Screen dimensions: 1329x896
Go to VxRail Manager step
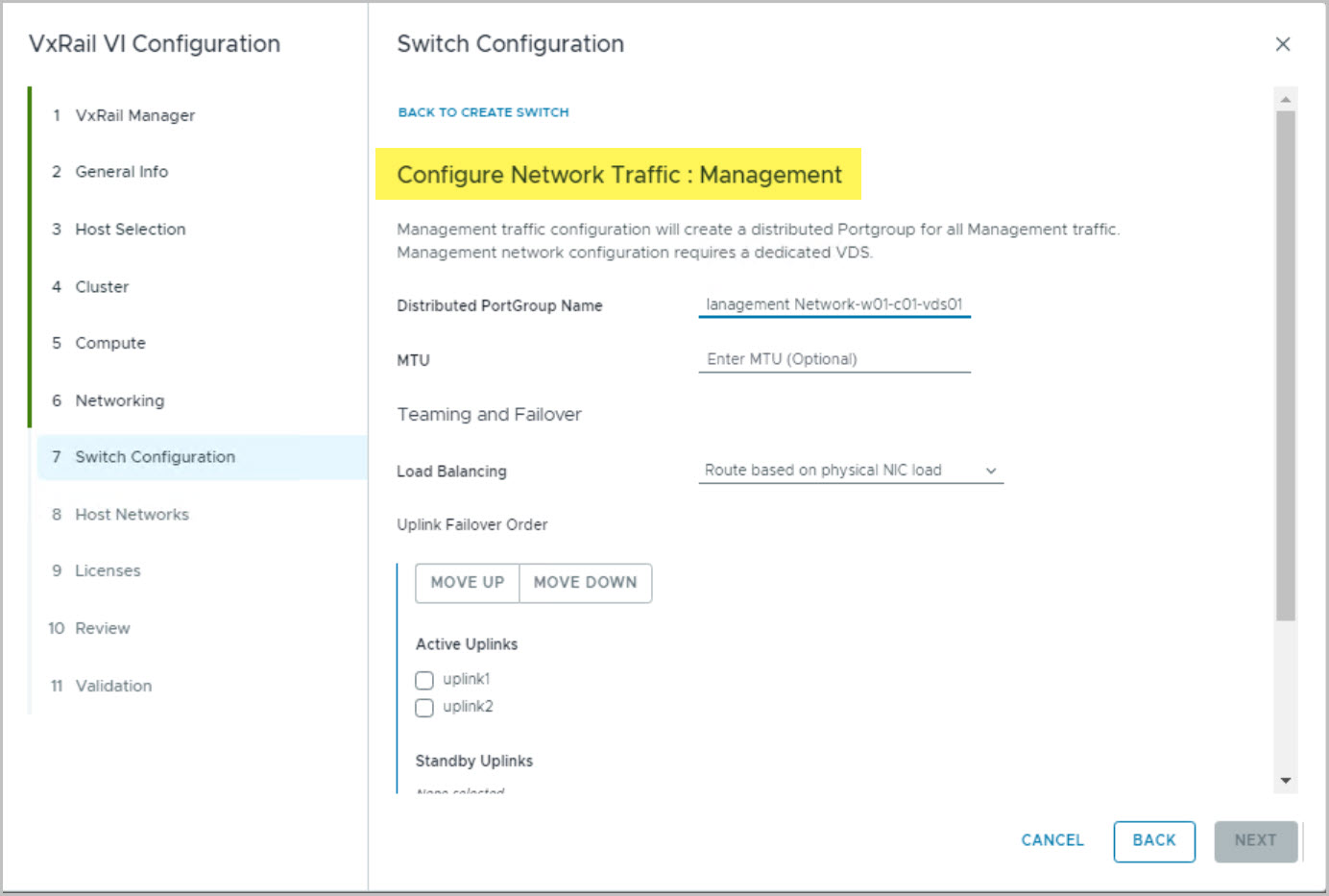[x=134, y=115]
